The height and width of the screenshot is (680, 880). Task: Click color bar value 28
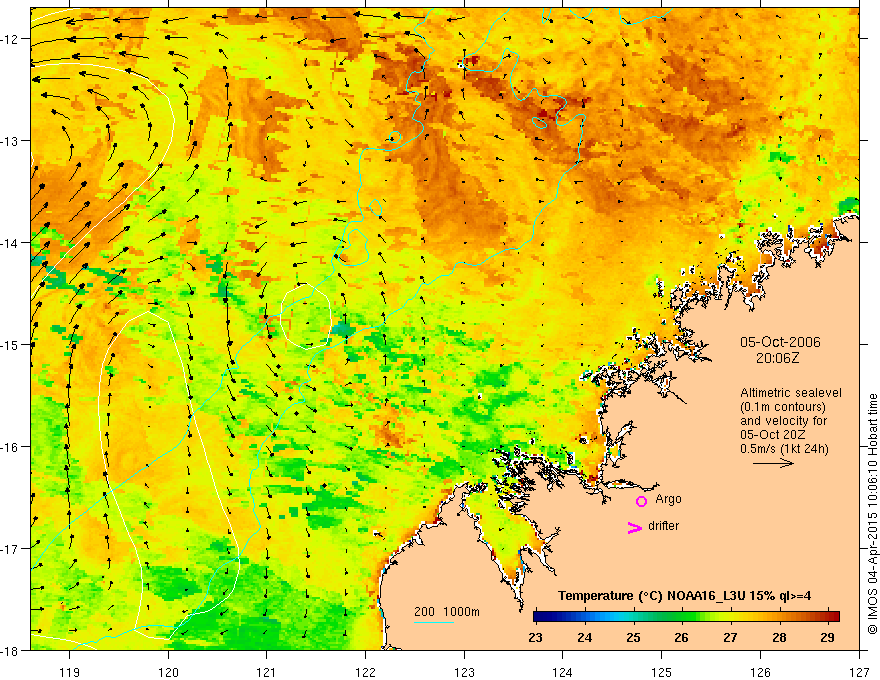click(779, 637)
